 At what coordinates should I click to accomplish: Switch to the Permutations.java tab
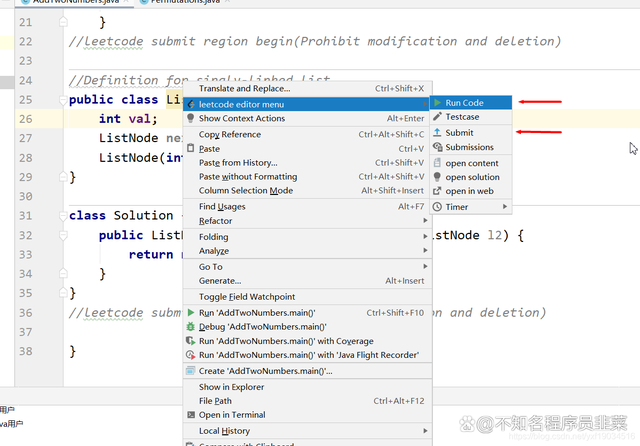point(184,2)
